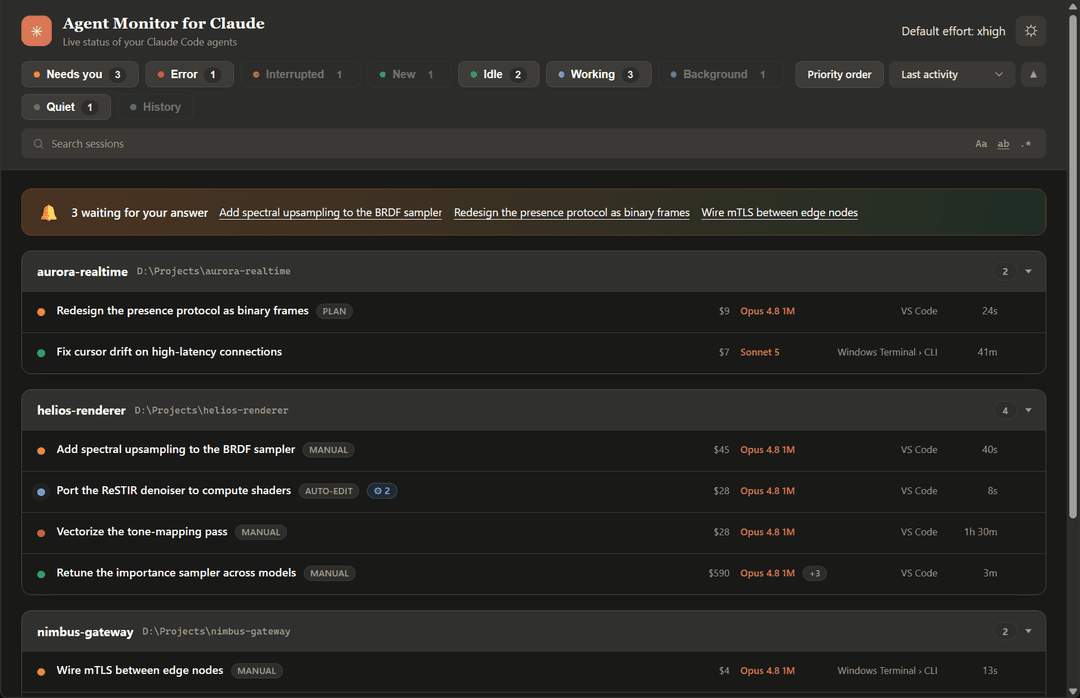Toggle the match case 'Aa' search option
This screenshot has width=1080, height=698.
click(981, 144)
